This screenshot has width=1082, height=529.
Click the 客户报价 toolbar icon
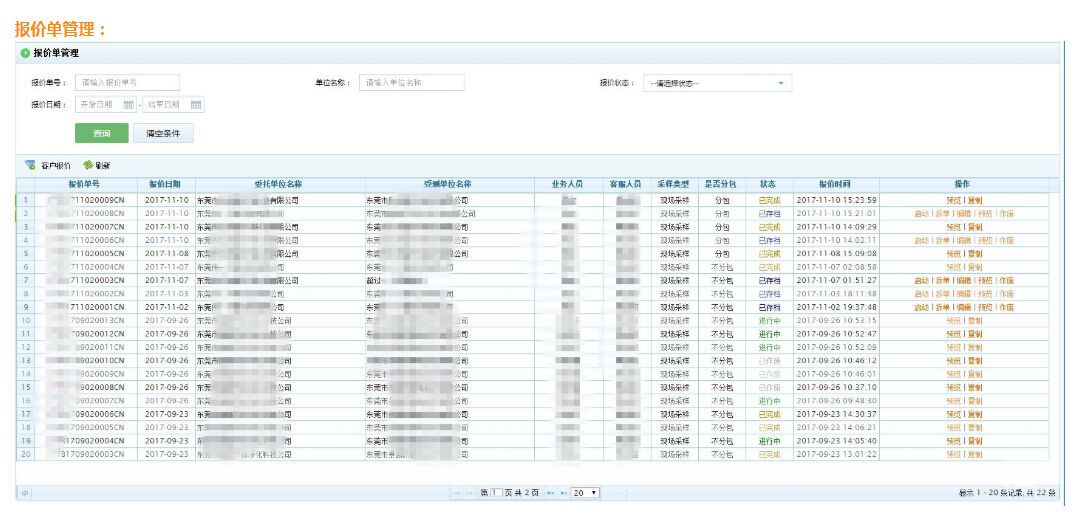pos(31,165)
